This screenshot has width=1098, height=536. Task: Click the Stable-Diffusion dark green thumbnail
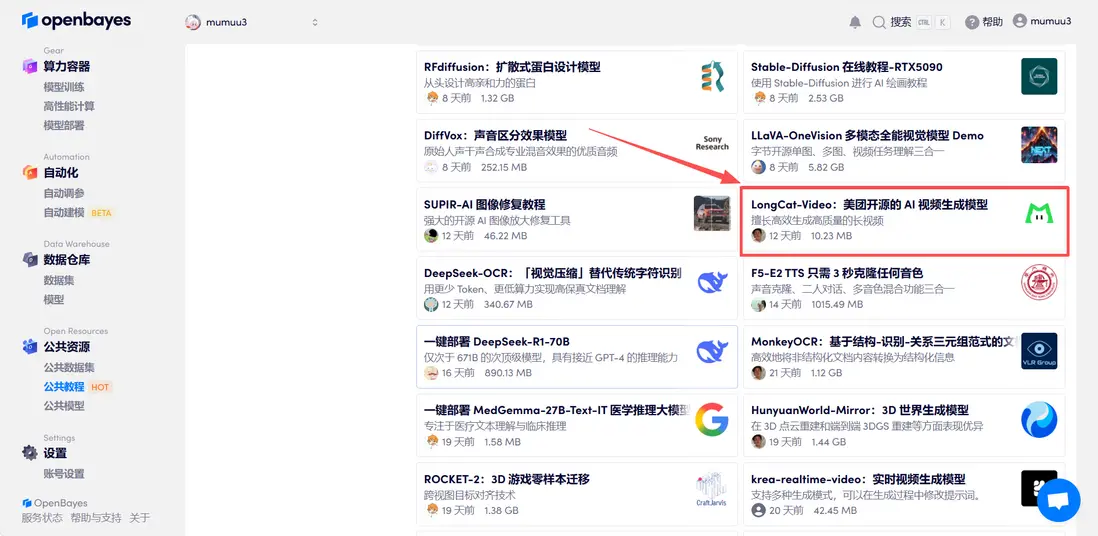coord(1039,76)
